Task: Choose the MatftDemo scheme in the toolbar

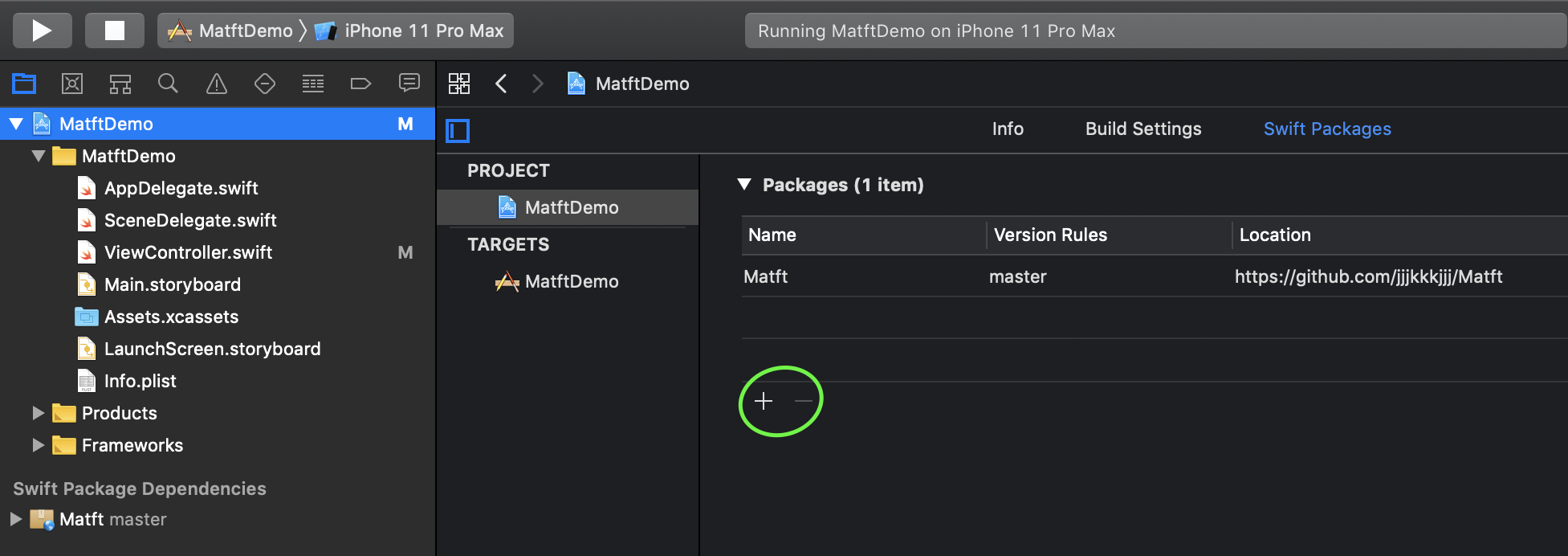Action: click(230, 31)
